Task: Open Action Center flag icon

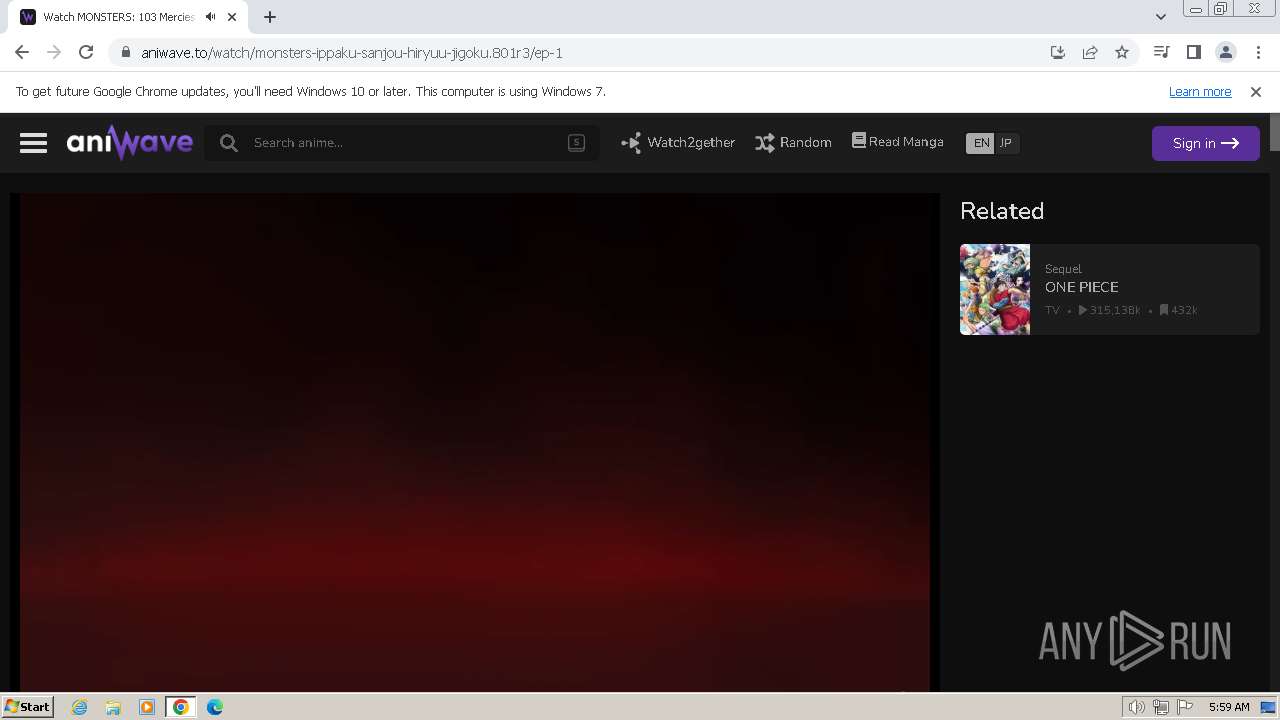Action: click(1185, 707)
